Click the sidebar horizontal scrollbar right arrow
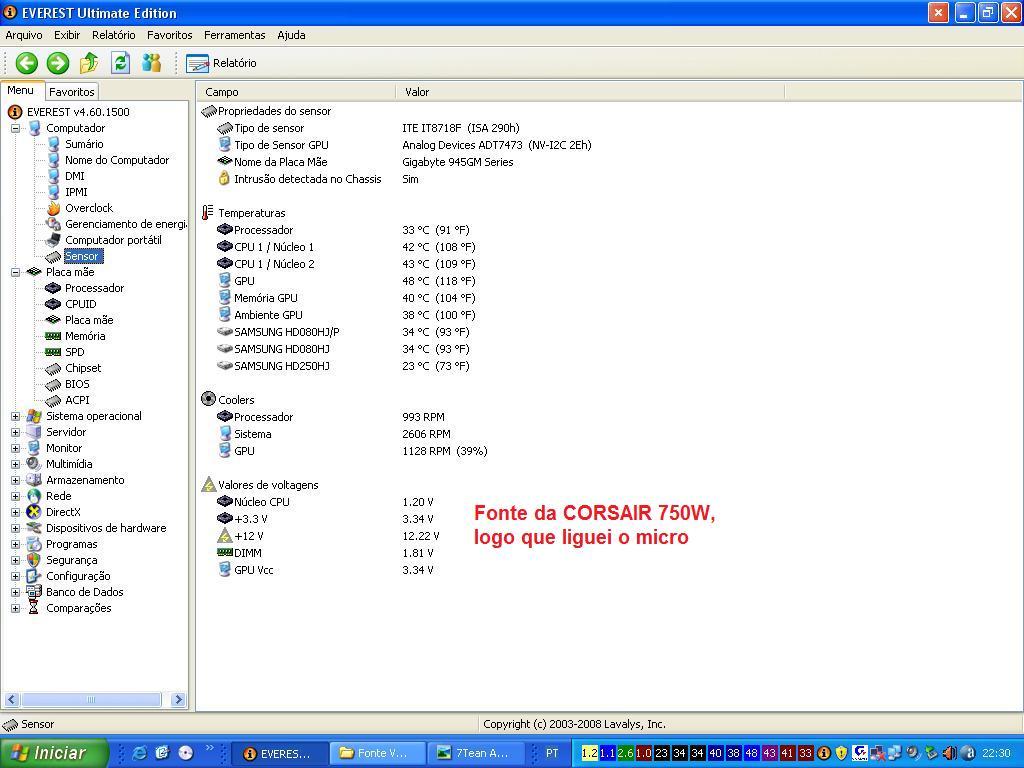The image size is (1024, 768). tap(179, 700)
